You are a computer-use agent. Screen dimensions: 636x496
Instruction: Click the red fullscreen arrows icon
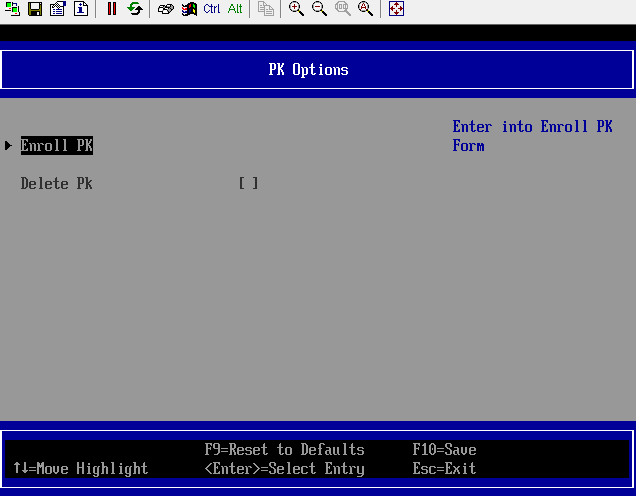(x=397, y=9)
